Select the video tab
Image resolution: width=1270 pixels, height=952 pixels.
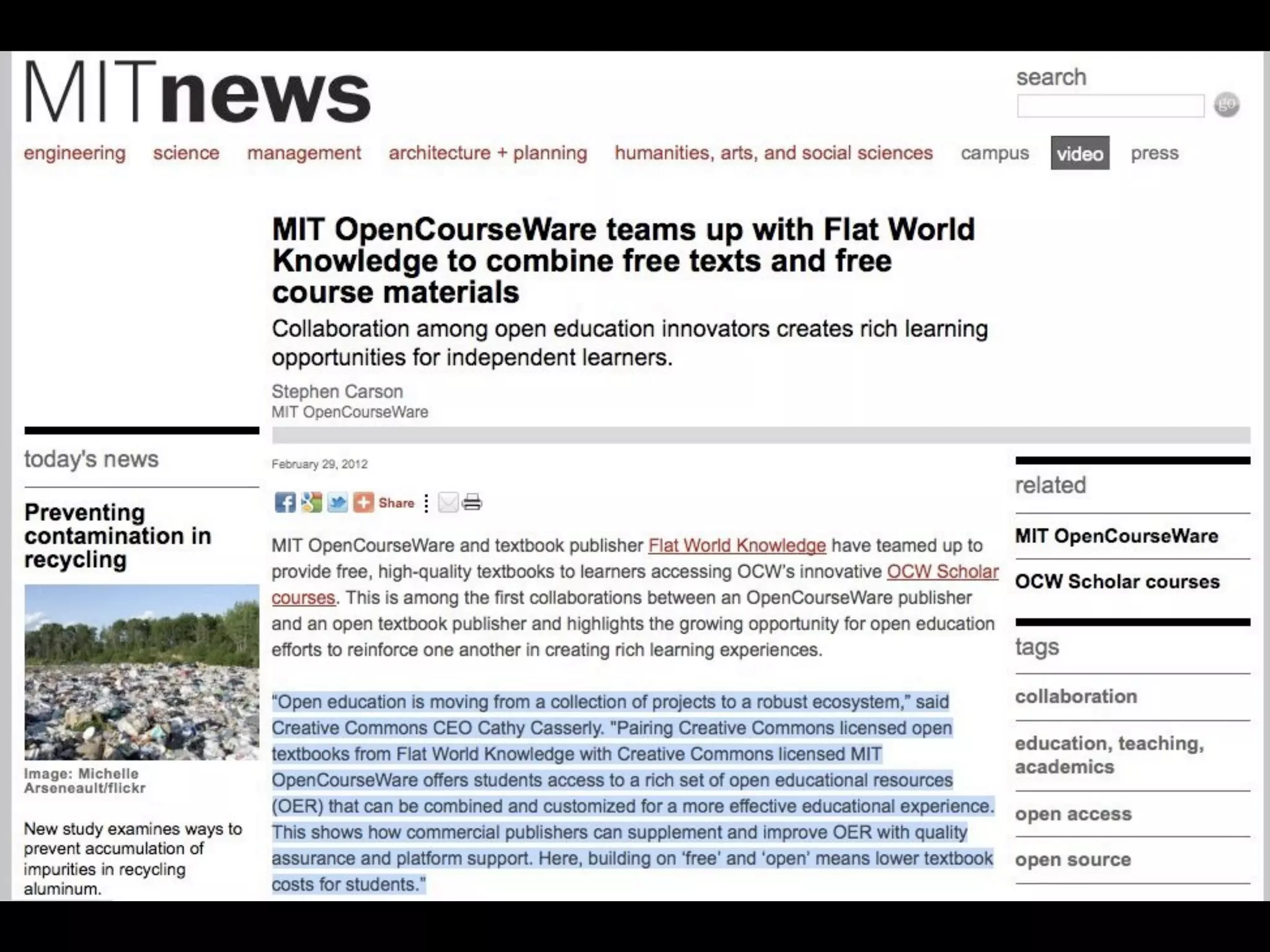(x=1080, y=153)
